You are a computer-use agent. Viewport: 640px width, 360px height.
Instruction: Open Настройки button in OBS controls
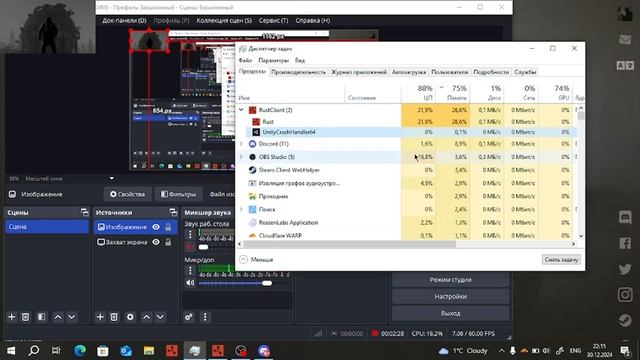tap(450, 297)
